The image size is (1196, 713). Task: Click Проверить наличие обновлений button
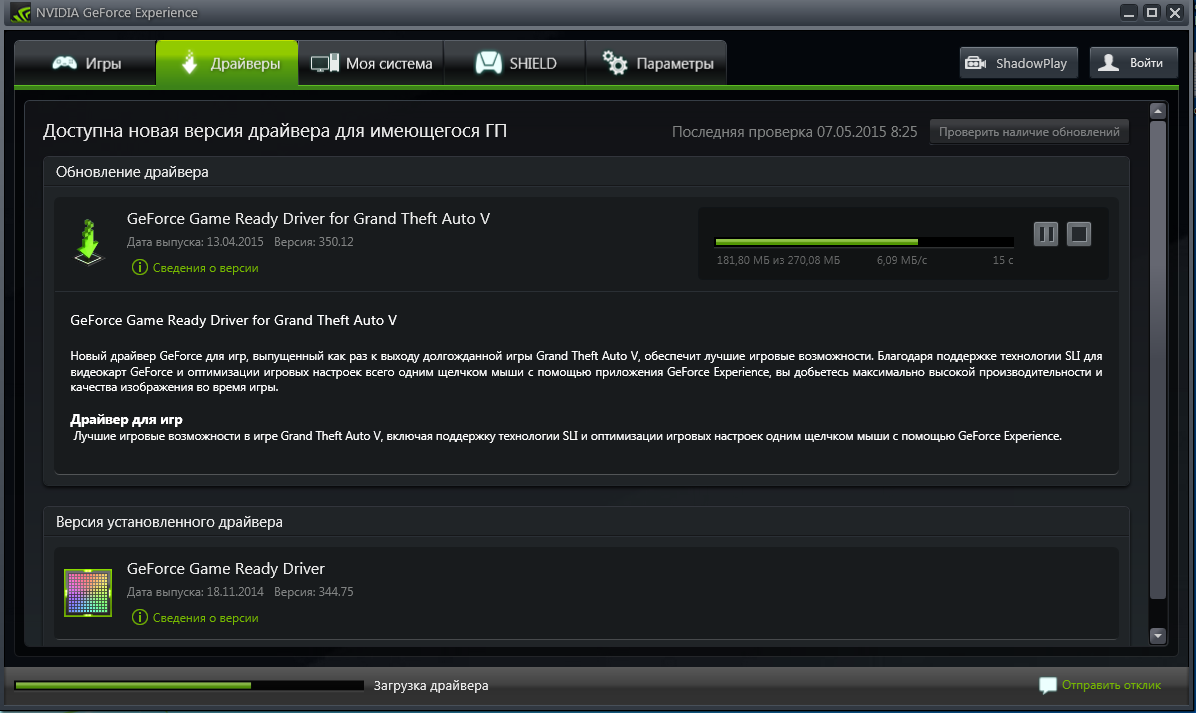(1029, 132)
